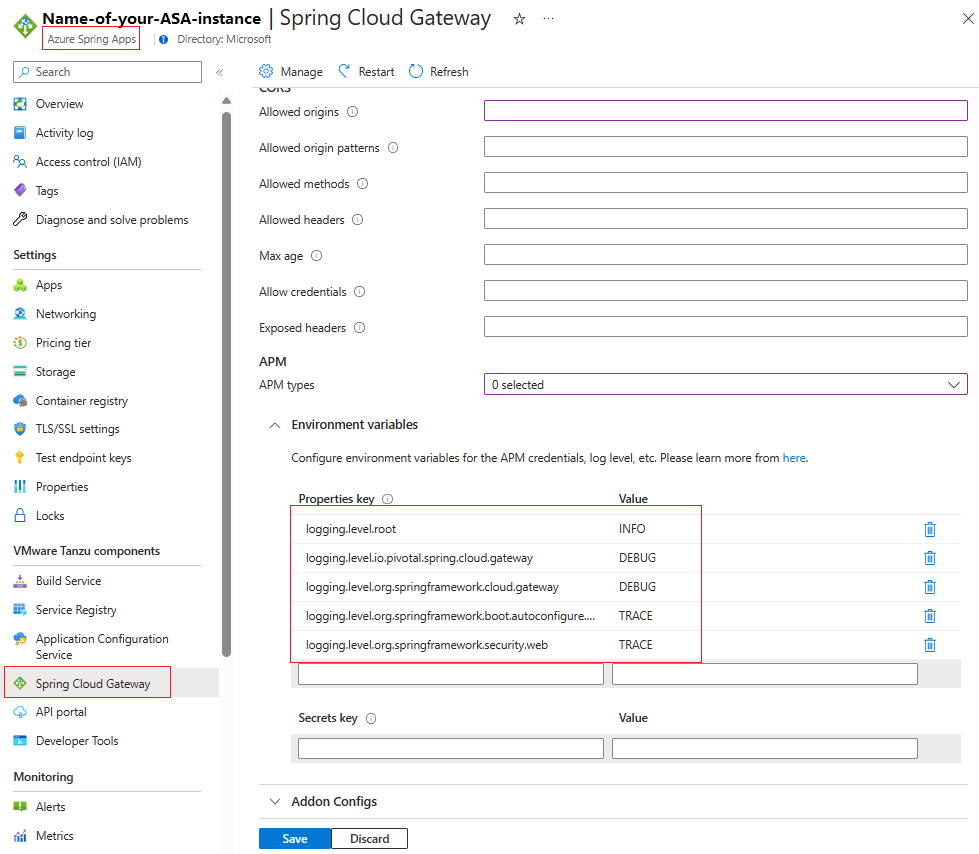This screenshot has height=854, width=979.
Task: Save the gateway configuration changes
Action: pos(294,838)
